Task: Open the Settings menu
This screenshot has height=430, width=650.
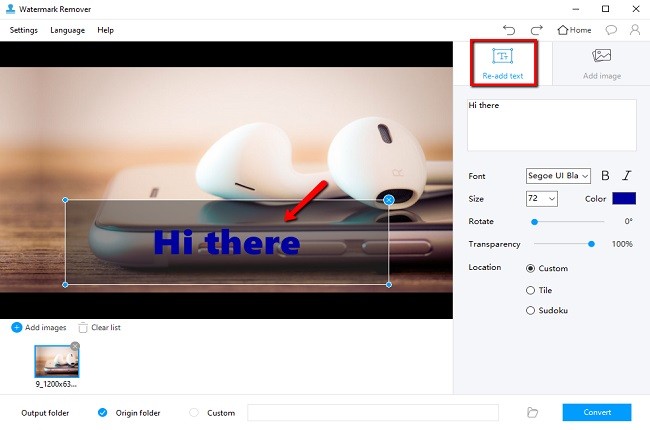Action: [x=24, y=30]
